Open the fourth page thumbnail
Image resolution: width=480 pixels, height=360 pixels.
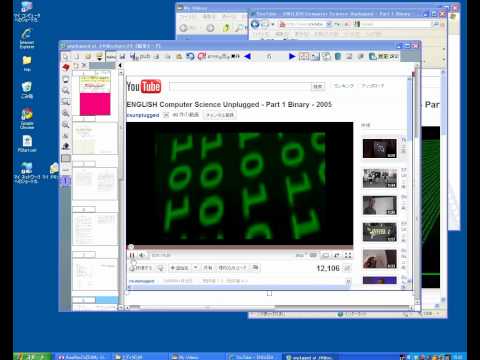(95, 228)
